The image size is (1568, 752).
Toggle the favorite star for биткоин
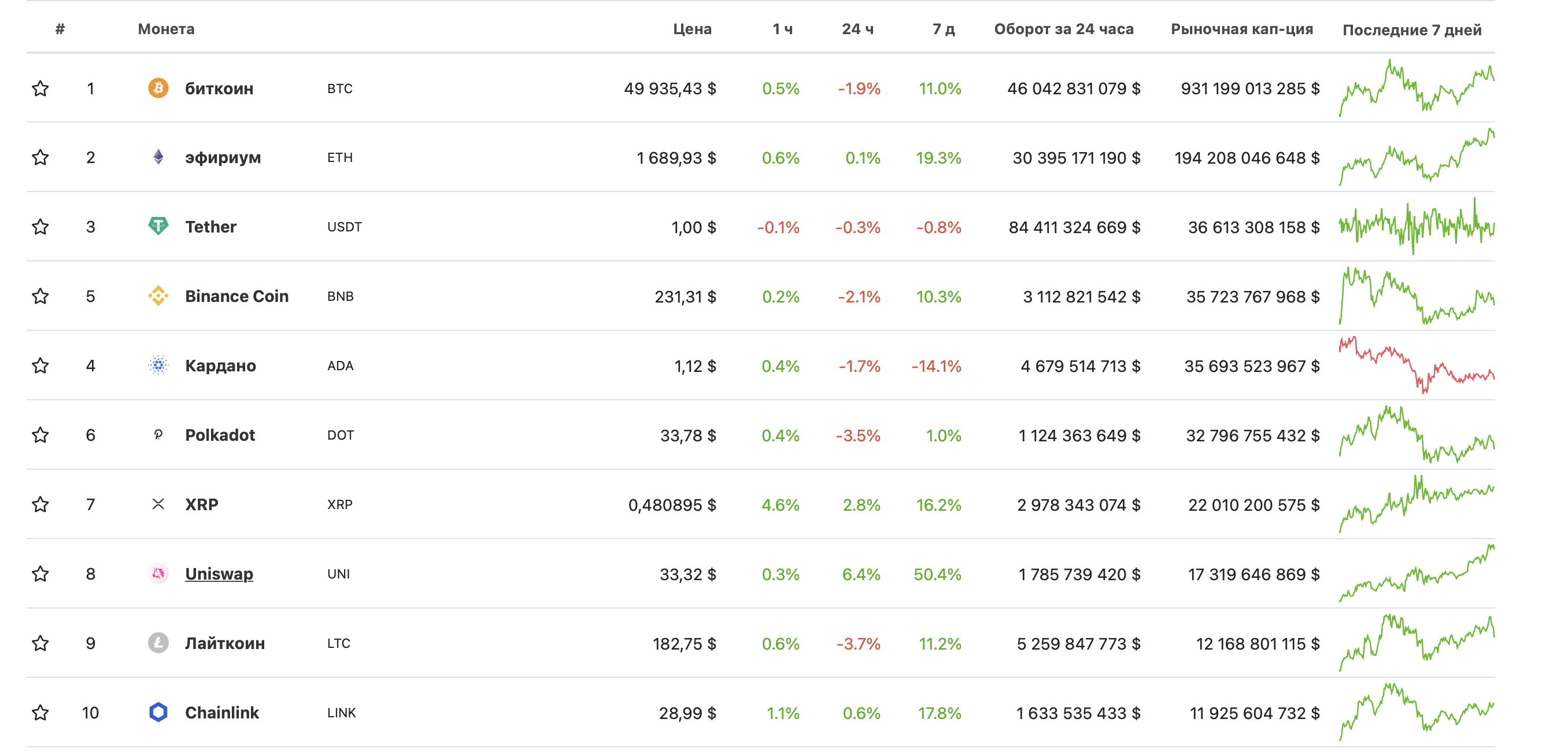pyautogui.click(x=40, y=89)
